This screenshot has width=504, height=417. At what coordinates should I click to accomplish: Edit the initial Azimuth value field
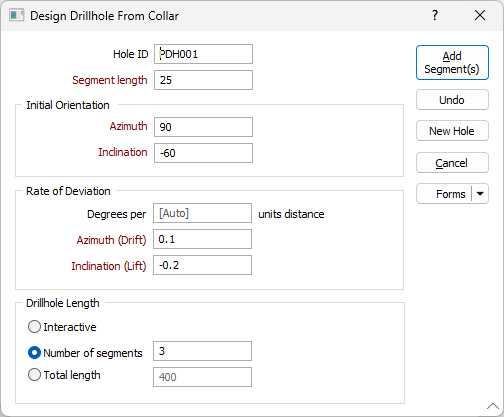(x=203, y=127)
